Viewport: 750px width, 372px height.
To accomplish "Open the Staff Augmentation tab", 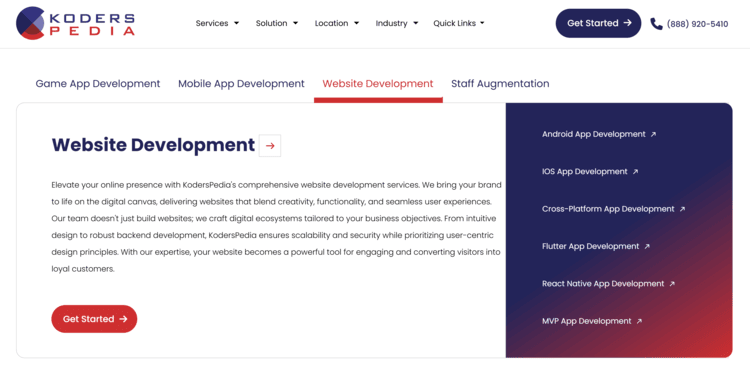I will (500, 84).
